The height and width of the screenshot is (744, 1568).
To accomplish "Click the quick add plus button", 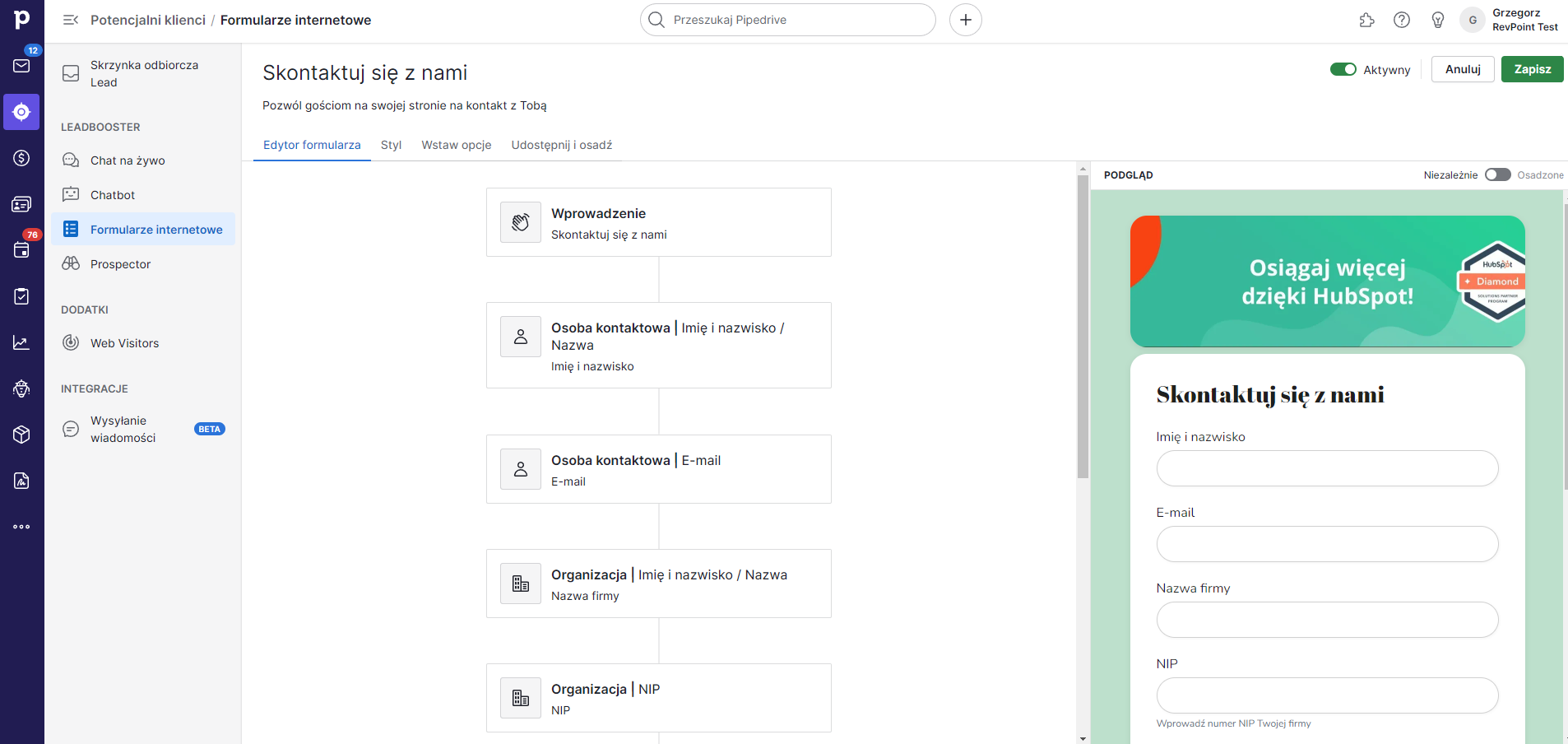I will coord(966,20).
